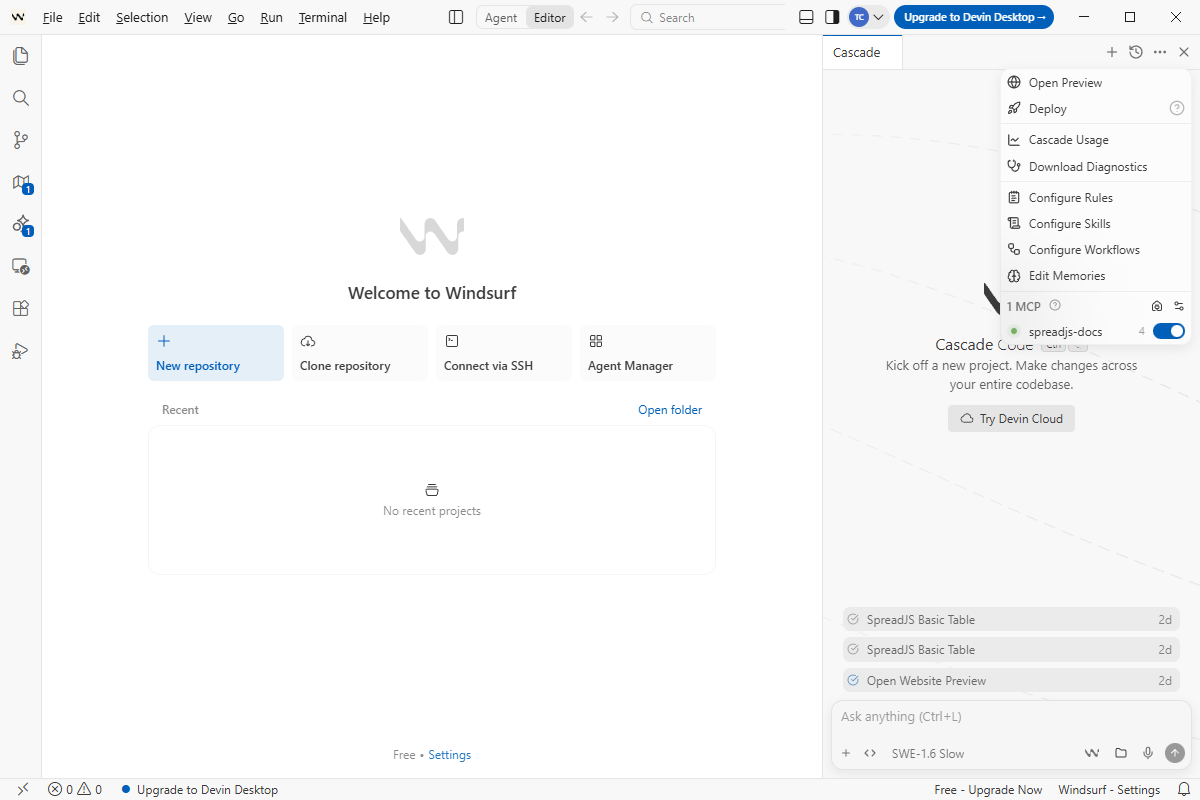The image size is (1200, 800).
Task: Open the Terminal menu
Action: [323, 18]
